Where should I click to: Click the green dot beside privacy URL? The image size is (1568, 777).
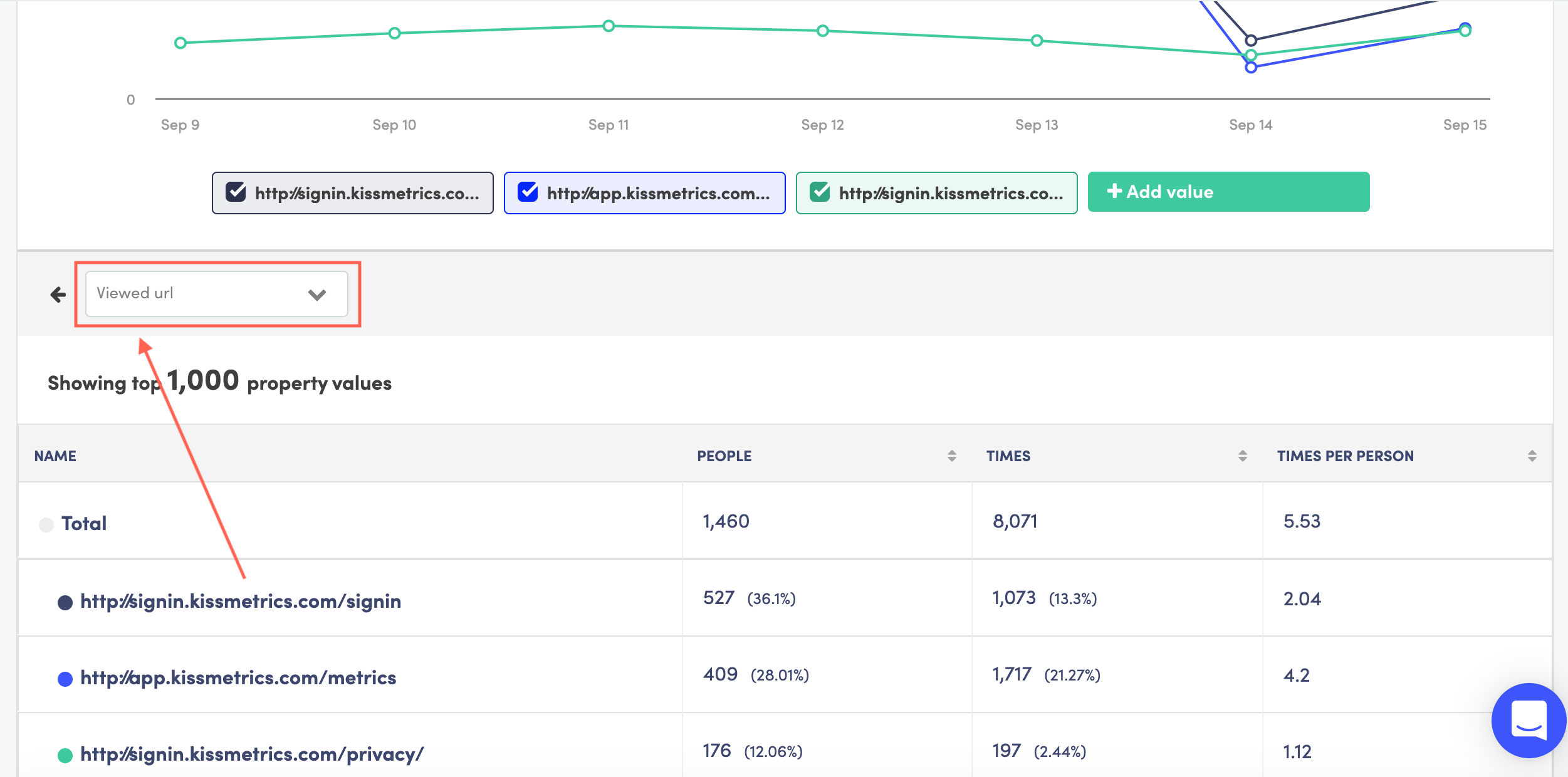pyautogui.click(x=65, y=756)
